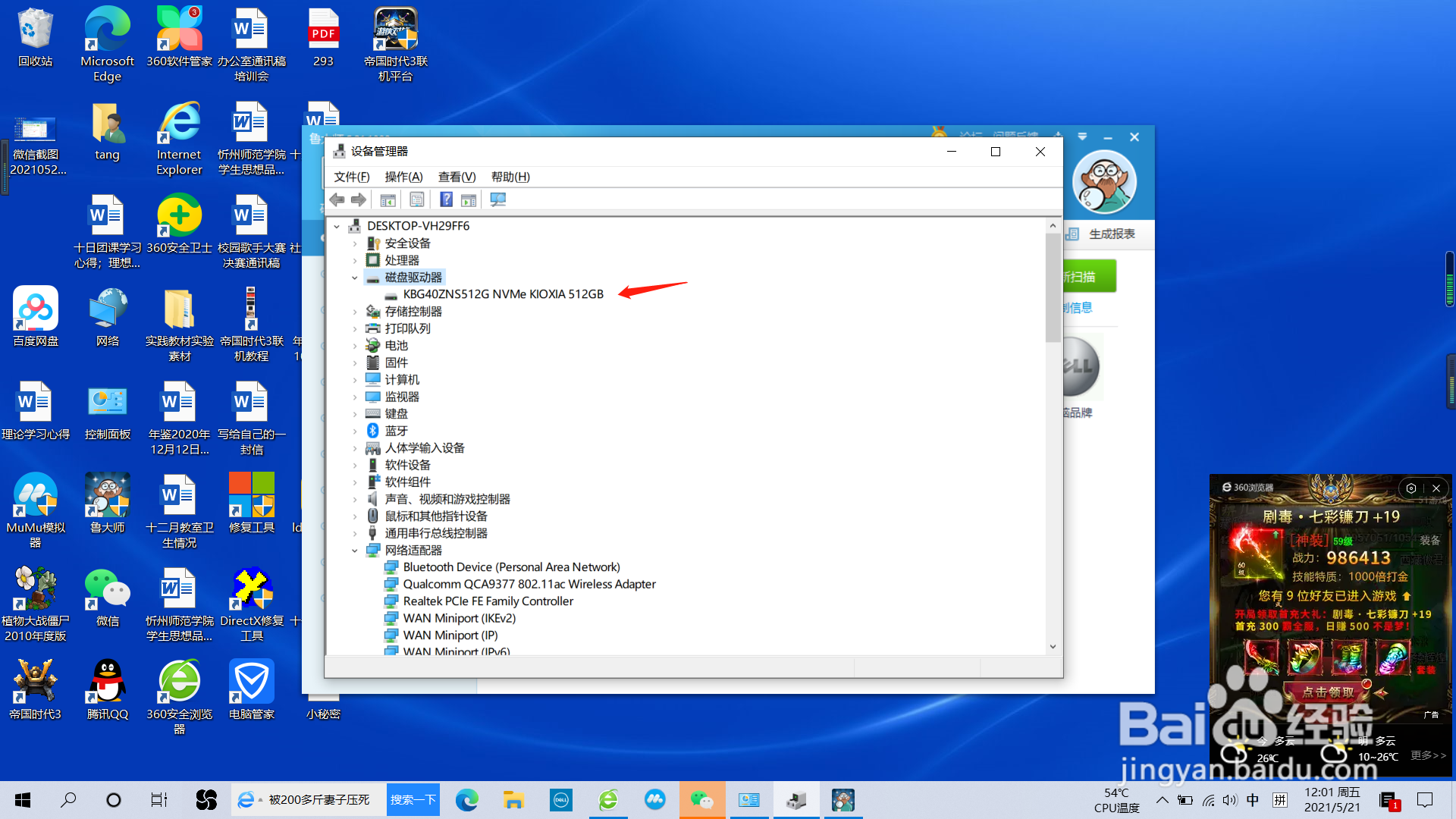Click the 生成报表 button in 鲁大师
The height and width of the screenshot is (819, 1456).
point(1111,234)
